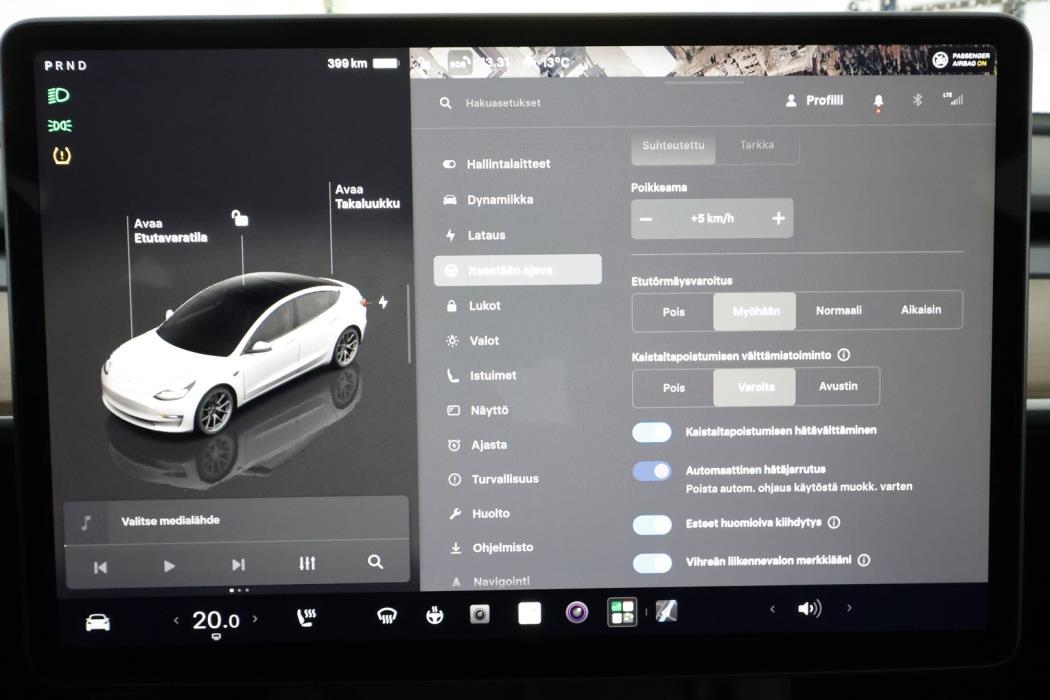Viewport: 1050px width, 700px height.
Task: Select the Itsestään ajava menu item
Action: pos(518,270)
